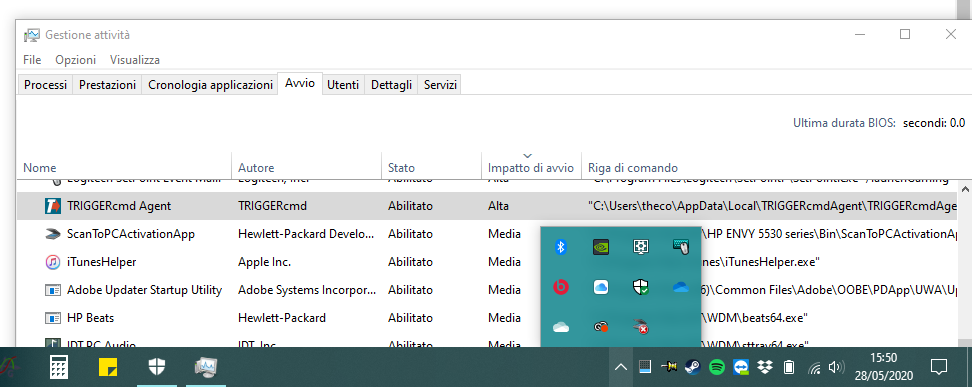This screenshot has height=387, width=972.
Task: Select the iTunesHelper row name
Action: point(102,262)
